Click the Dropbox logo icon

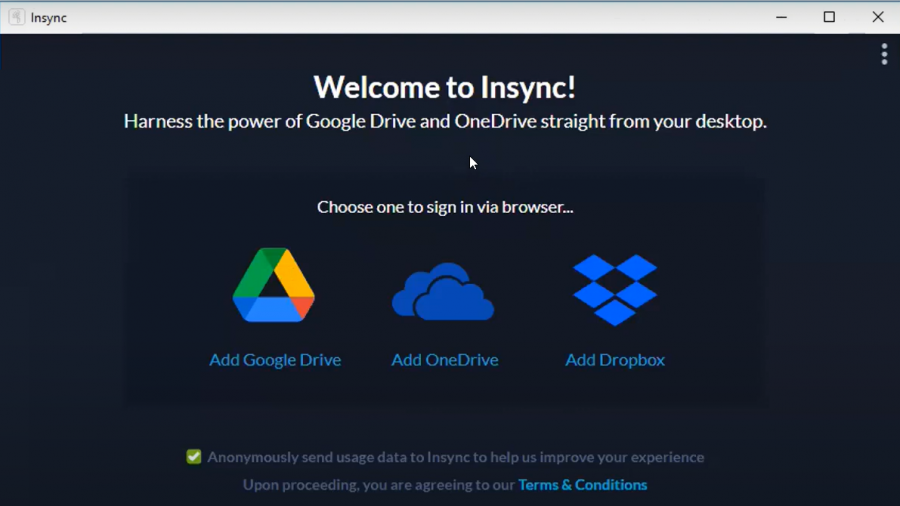click(615, 290)
